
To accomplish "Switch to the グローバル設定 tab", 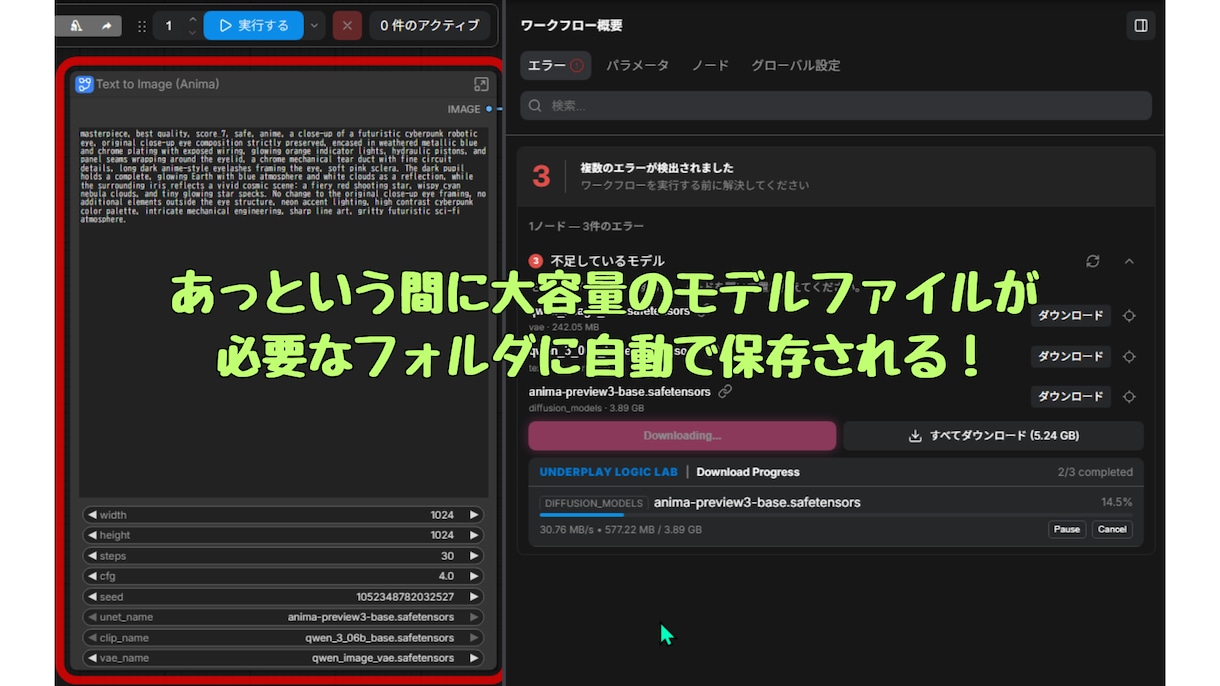I will 796,65.
